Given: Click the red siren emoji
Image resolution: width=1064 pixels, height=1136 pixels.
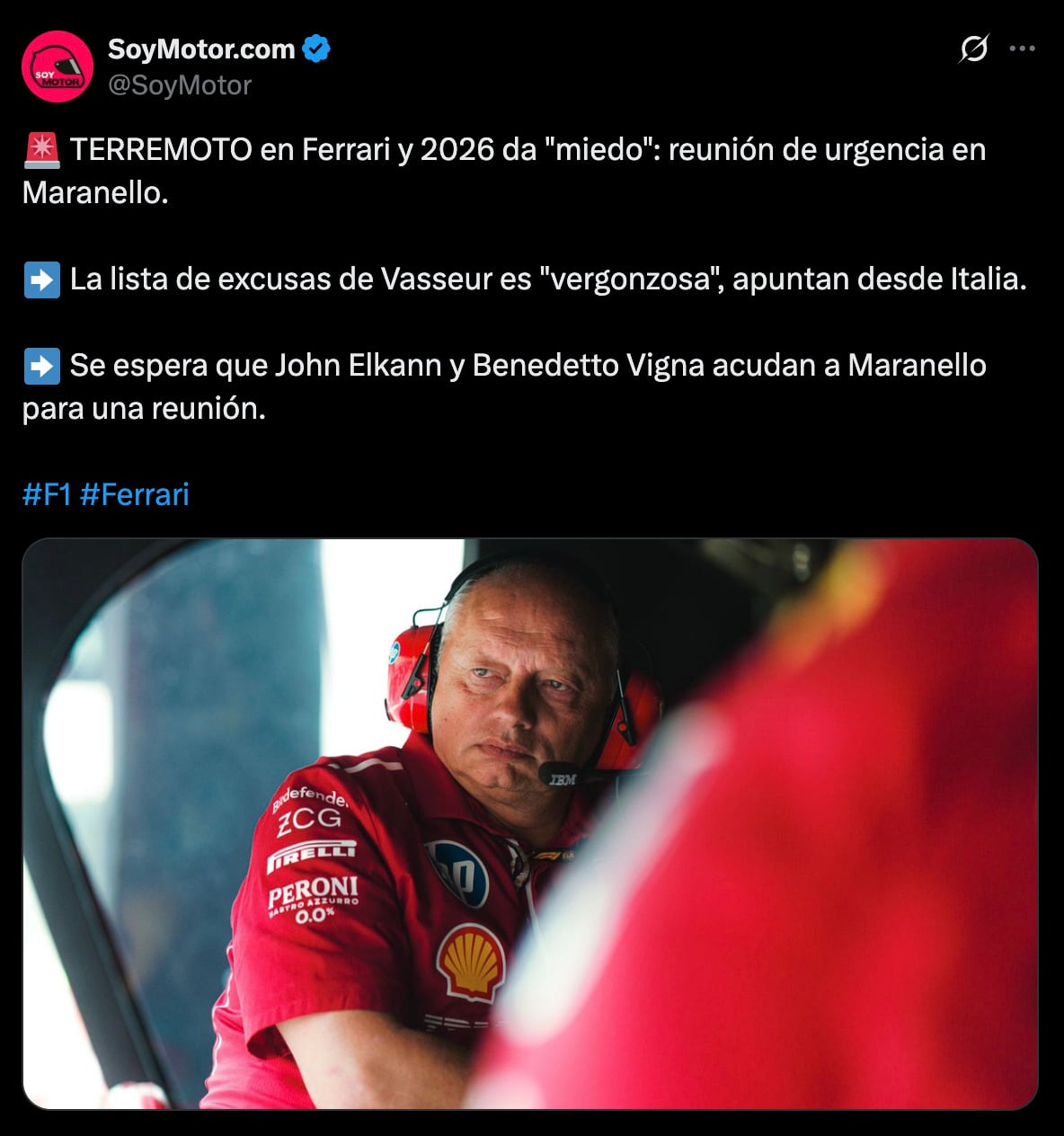Looking at the screenshot, I should (x=41, y=149).
